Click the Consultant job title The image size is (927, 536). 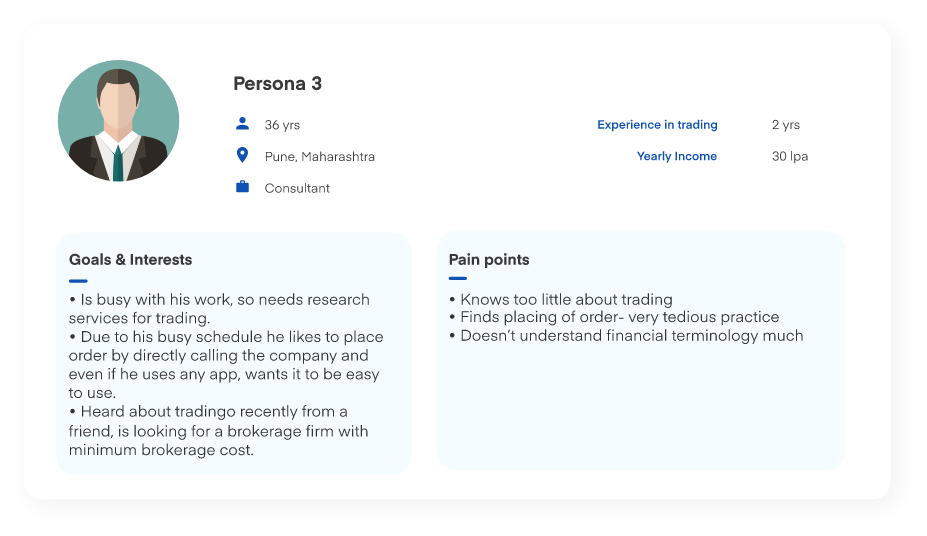297,188
